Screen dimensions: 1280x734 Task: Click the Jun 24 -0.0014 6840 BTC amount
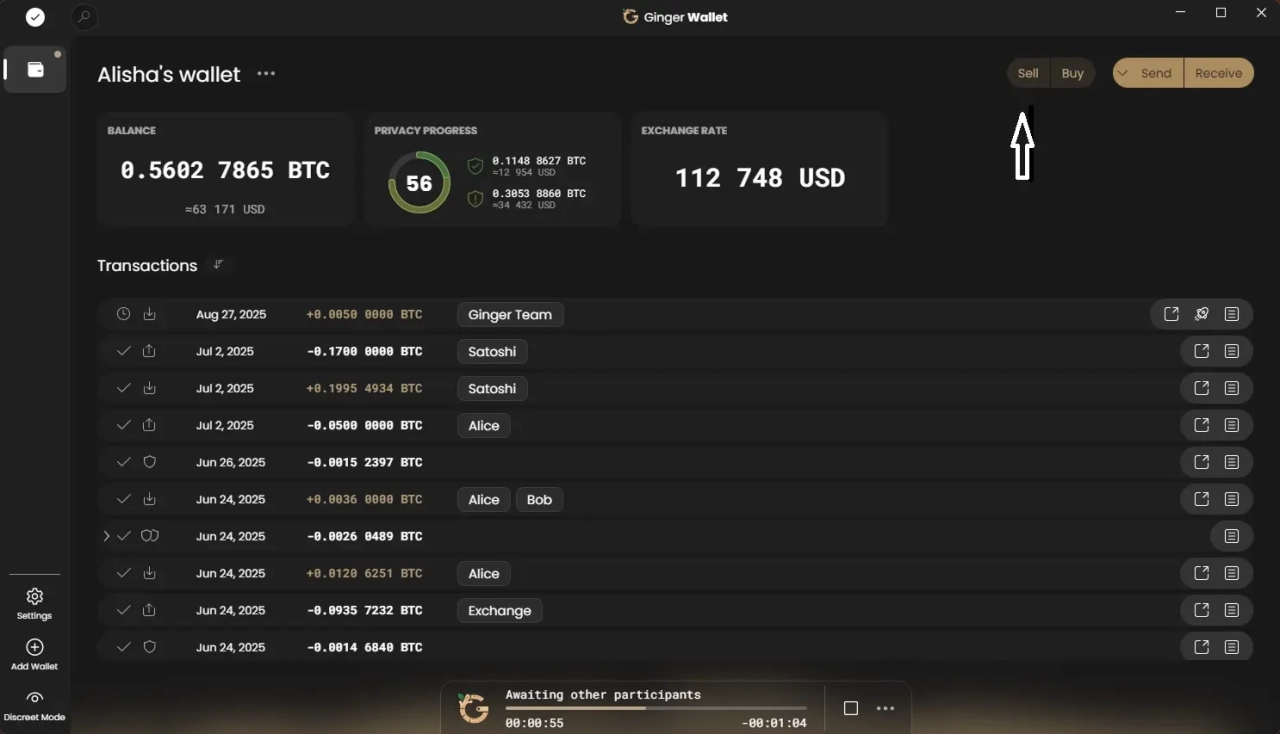364,647
